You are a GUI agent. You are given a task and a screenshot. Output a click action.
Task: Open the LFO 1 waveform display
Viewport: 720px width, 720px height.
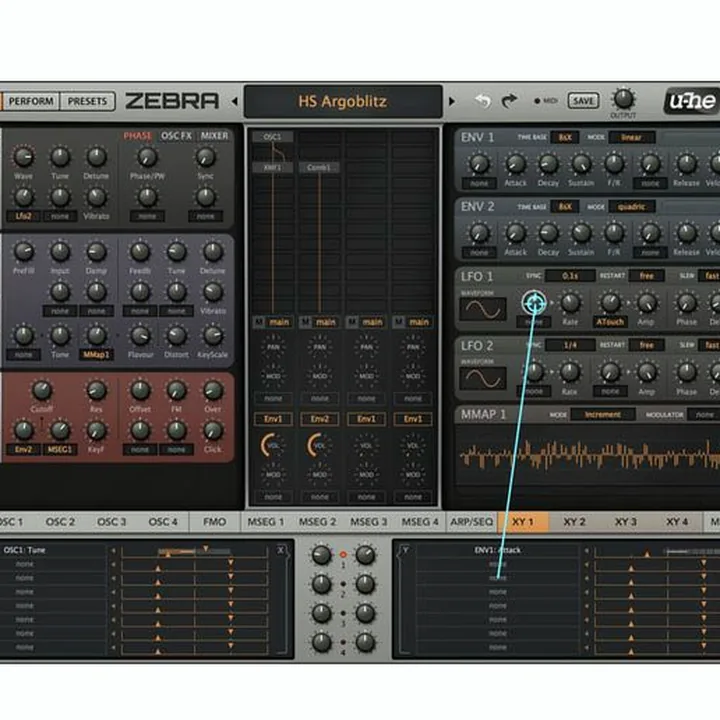click(483, 309)
